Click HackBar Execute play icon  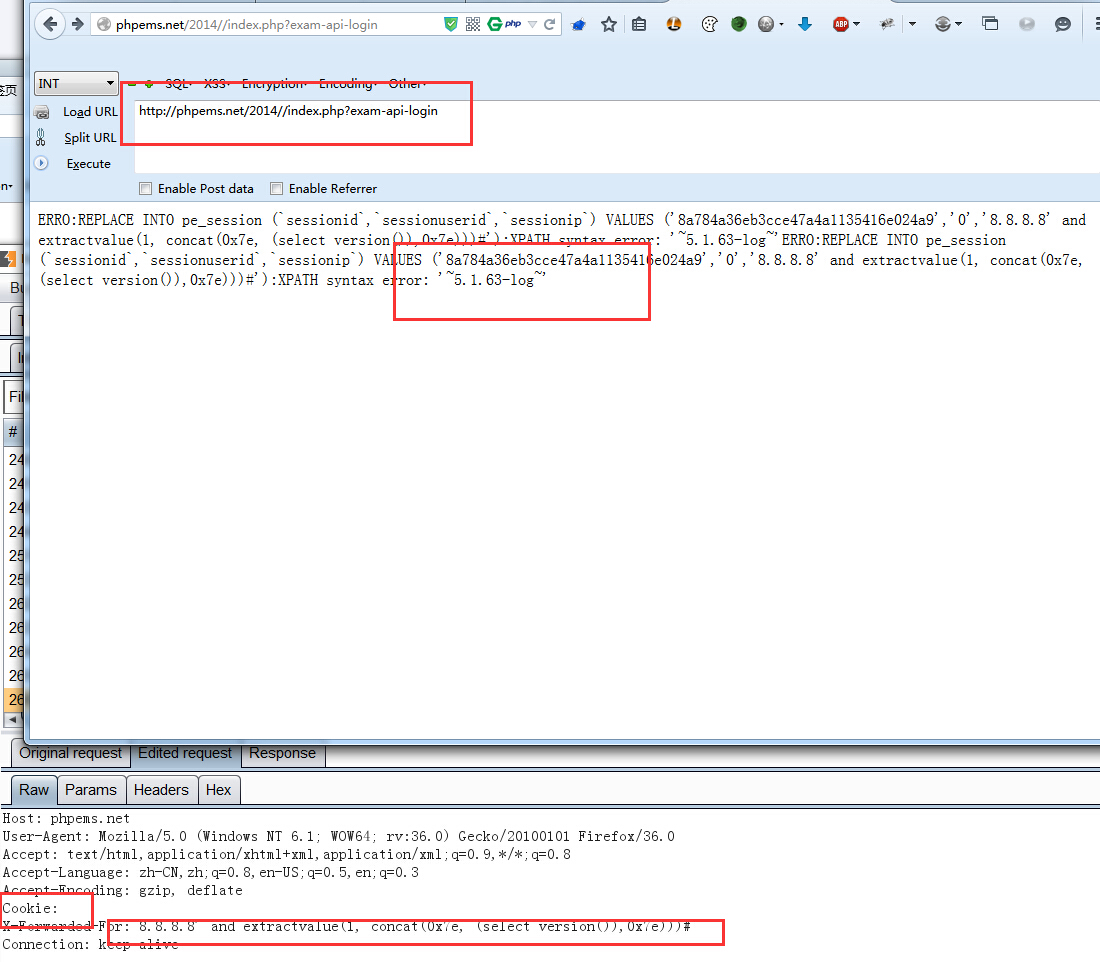(41, 163)
